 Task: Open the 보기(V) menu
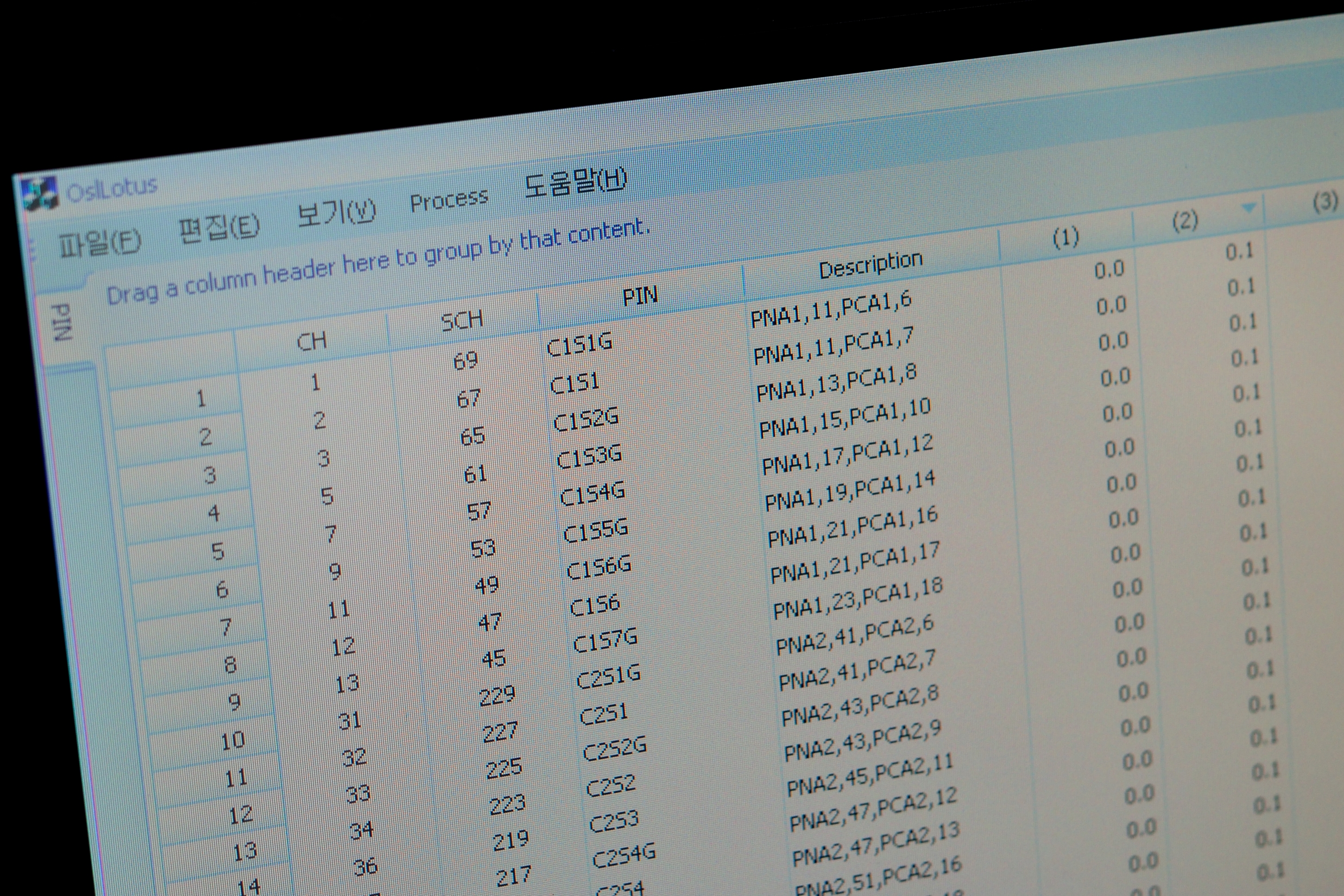click(336, 214)
